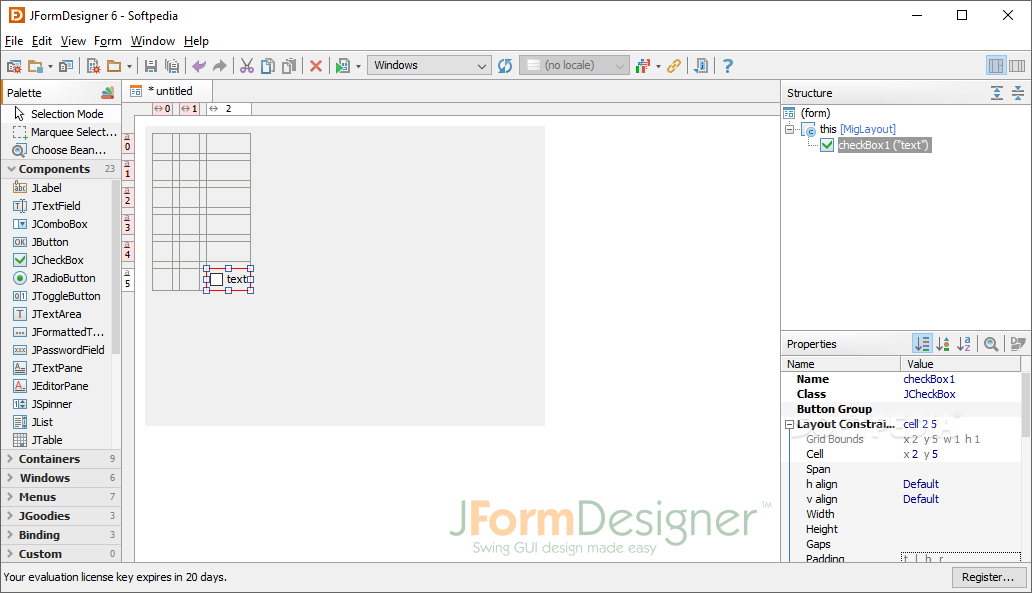Open the (no locale) dropdown
The height and width of the screenshot is (593, 1032).
pyautogui.click(x=573, y=65)
